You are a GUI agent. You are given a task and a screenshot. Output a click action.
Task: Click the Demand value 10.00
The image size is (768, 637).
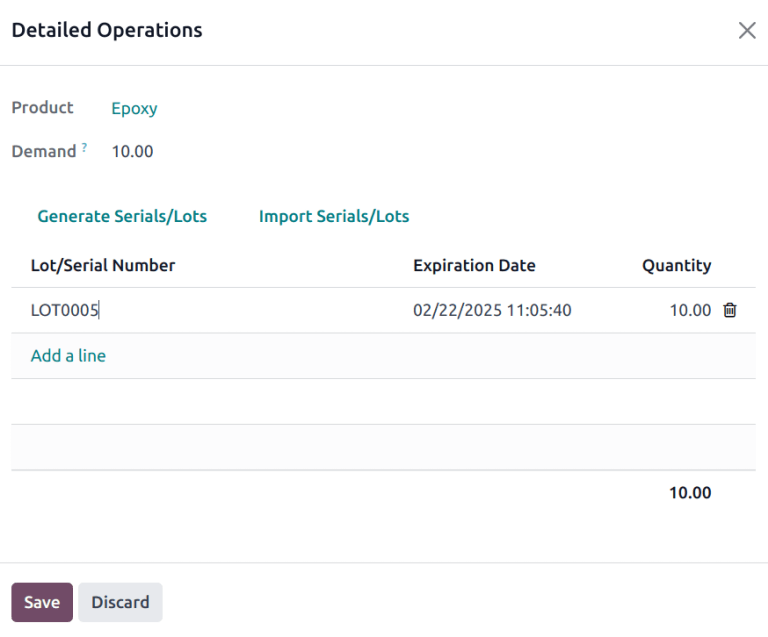coord(132,152)
